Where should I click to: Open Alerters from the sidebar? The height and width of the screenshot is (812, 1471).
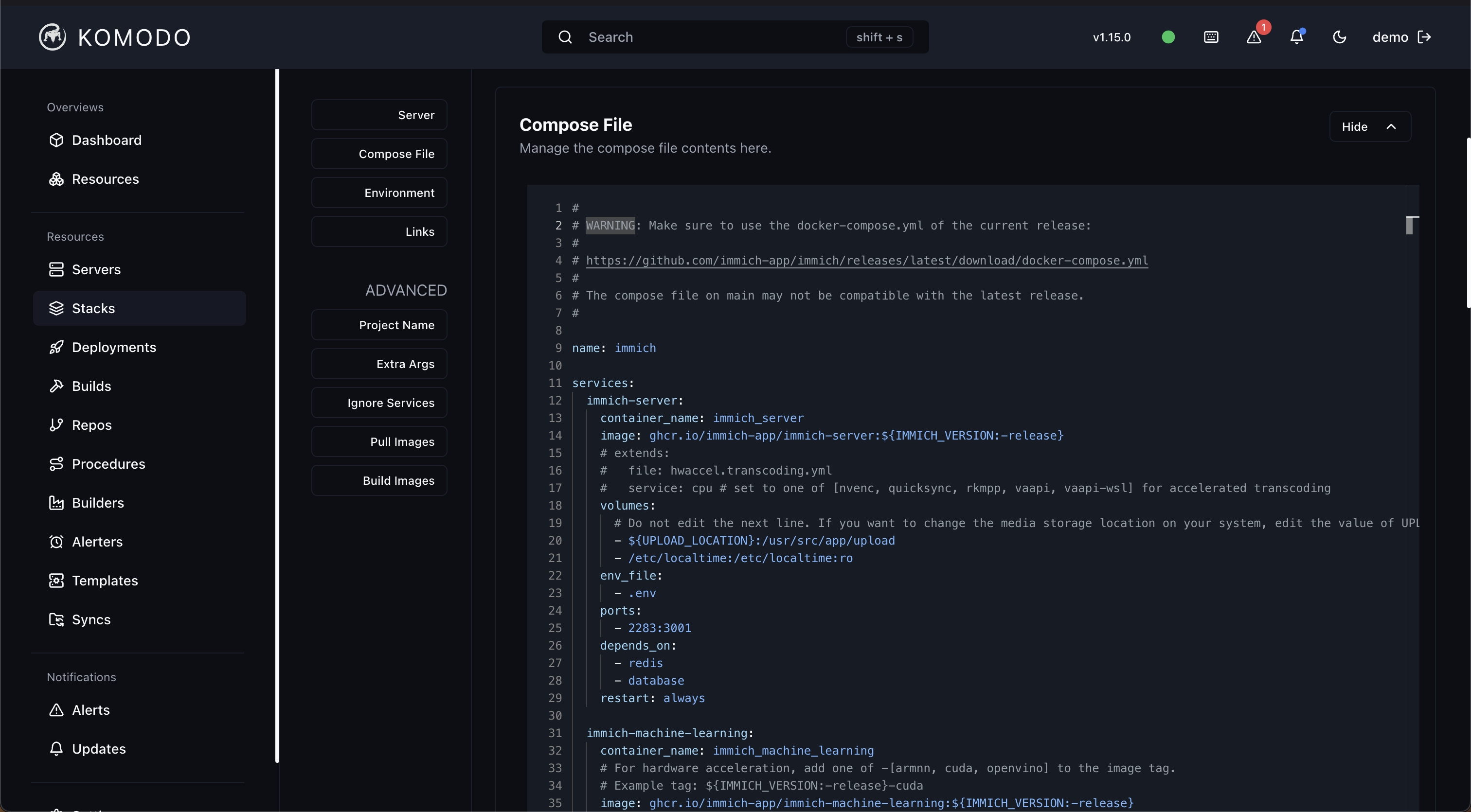pyautogui.click(x=96, y=542)
